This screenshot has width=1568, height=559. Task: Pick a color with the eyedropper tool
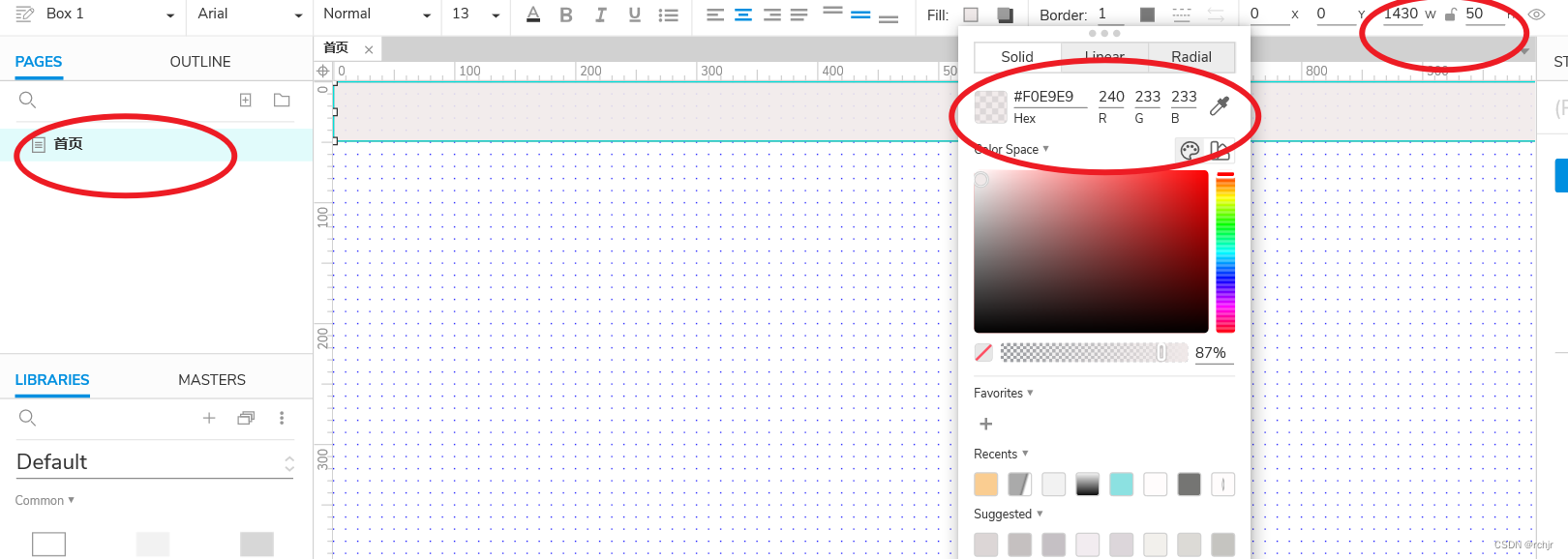(1220, 105)
